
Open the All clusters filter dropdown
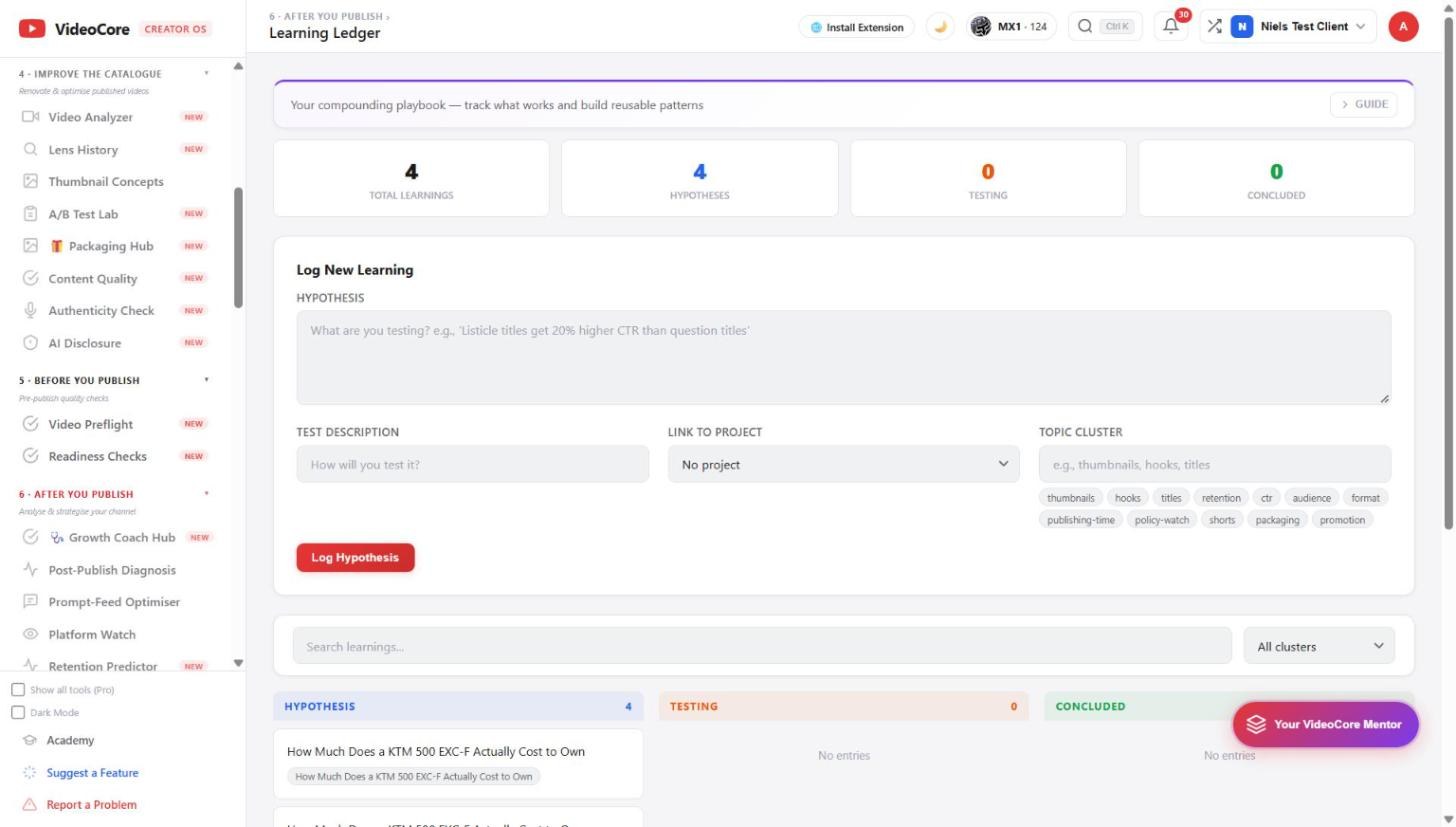point(1319,646)
